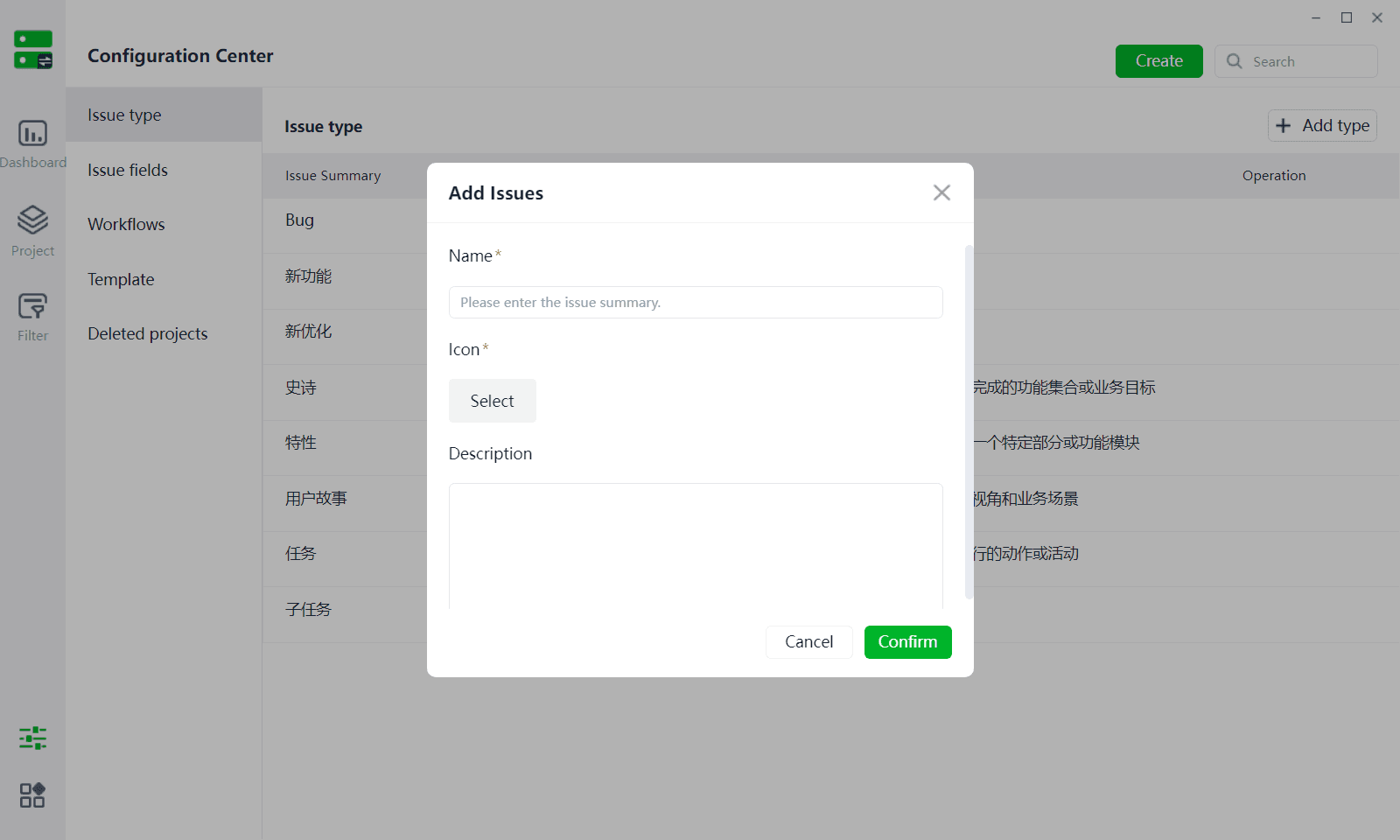
Task: Open the Project layers icon
Action: point(32,220)
